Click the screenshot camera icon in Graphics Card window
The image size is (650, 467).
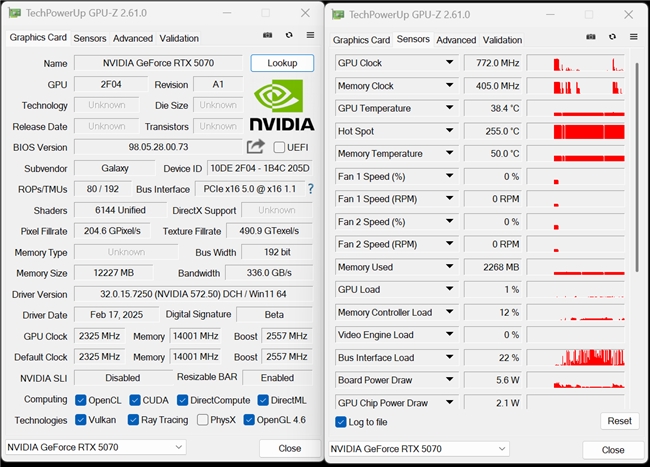point(268,37)
